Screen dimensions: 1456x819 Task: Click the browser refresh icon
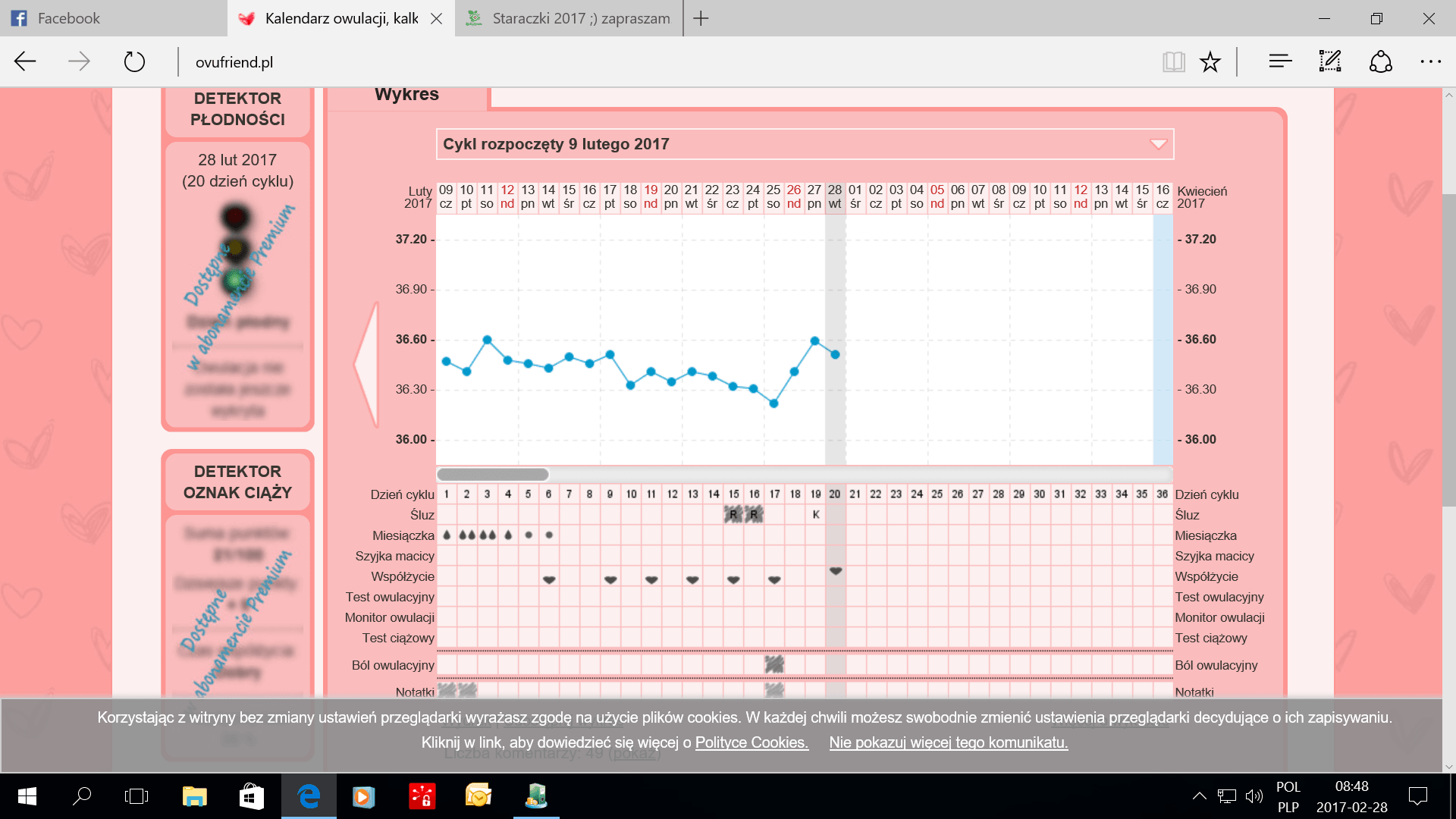click(134, 61)
